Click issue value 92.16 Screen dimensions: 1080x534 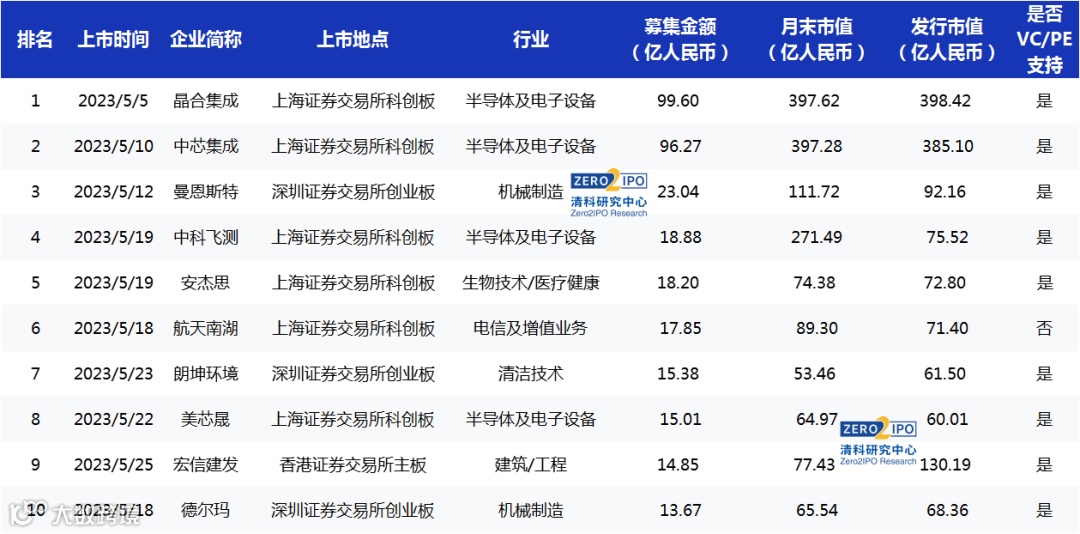coord(947,192)
